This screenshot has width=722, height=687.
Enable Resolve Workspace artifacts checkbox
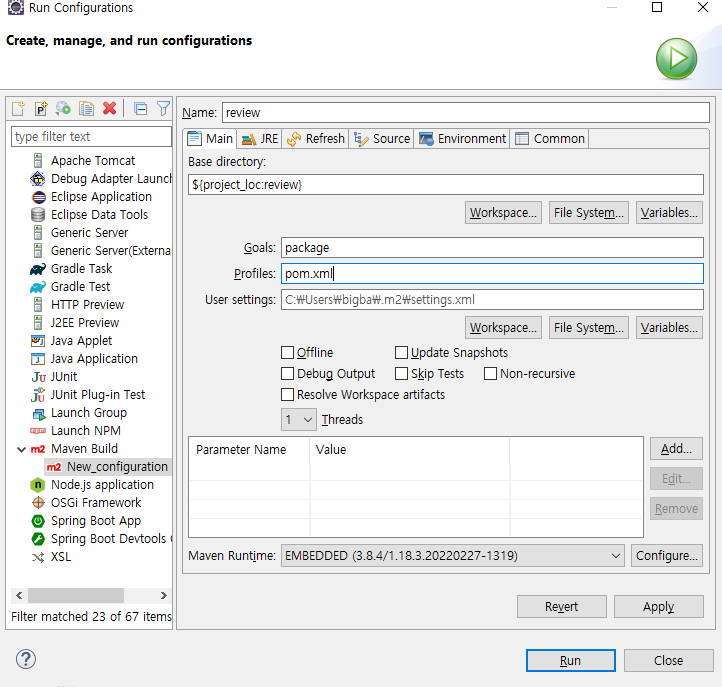287,395
